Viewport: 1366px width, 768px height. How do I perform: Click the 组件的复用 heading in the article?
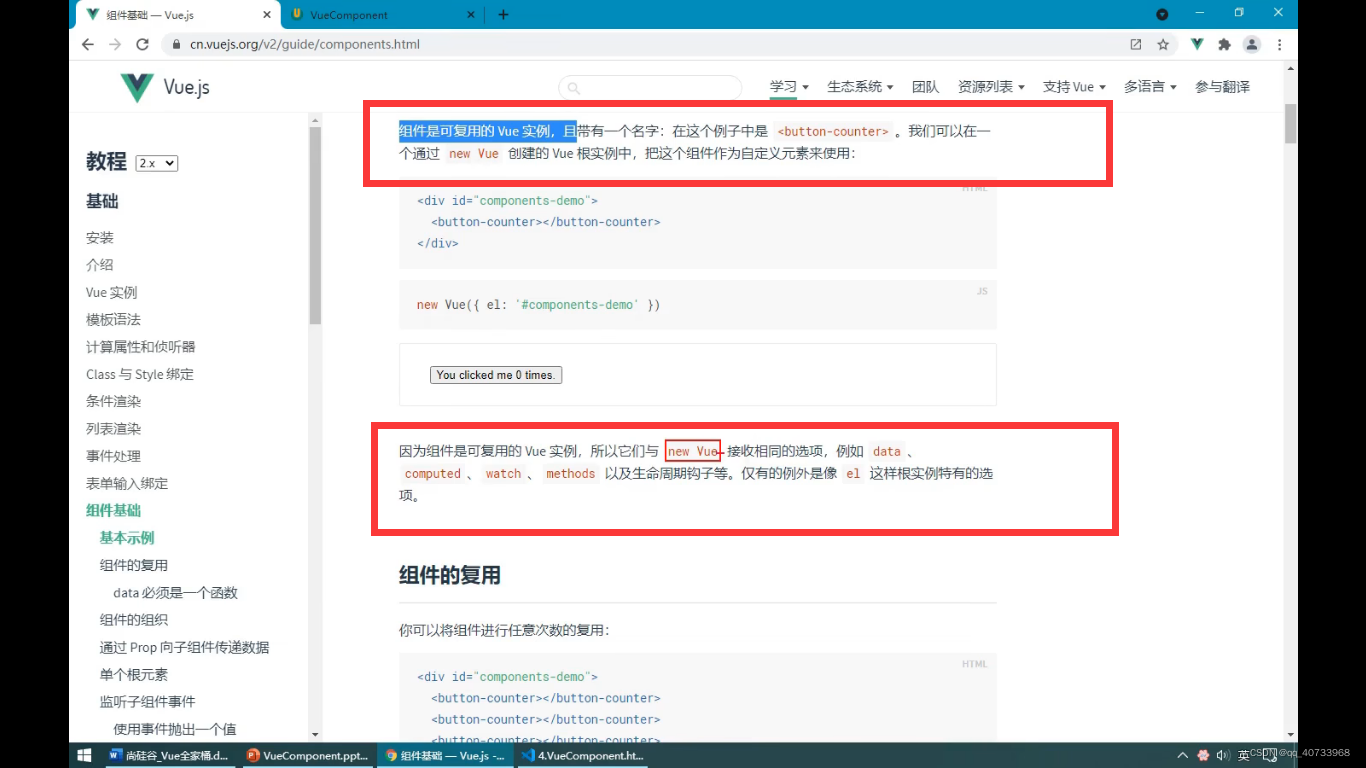point(450,575)
